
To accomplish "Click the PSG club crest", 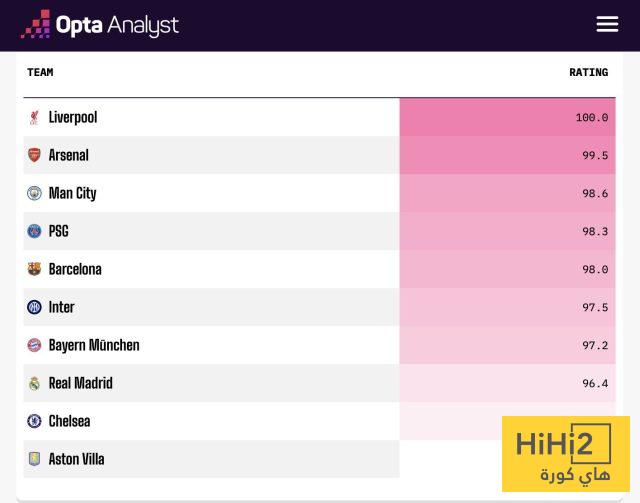I will click(x=34, y=232).
